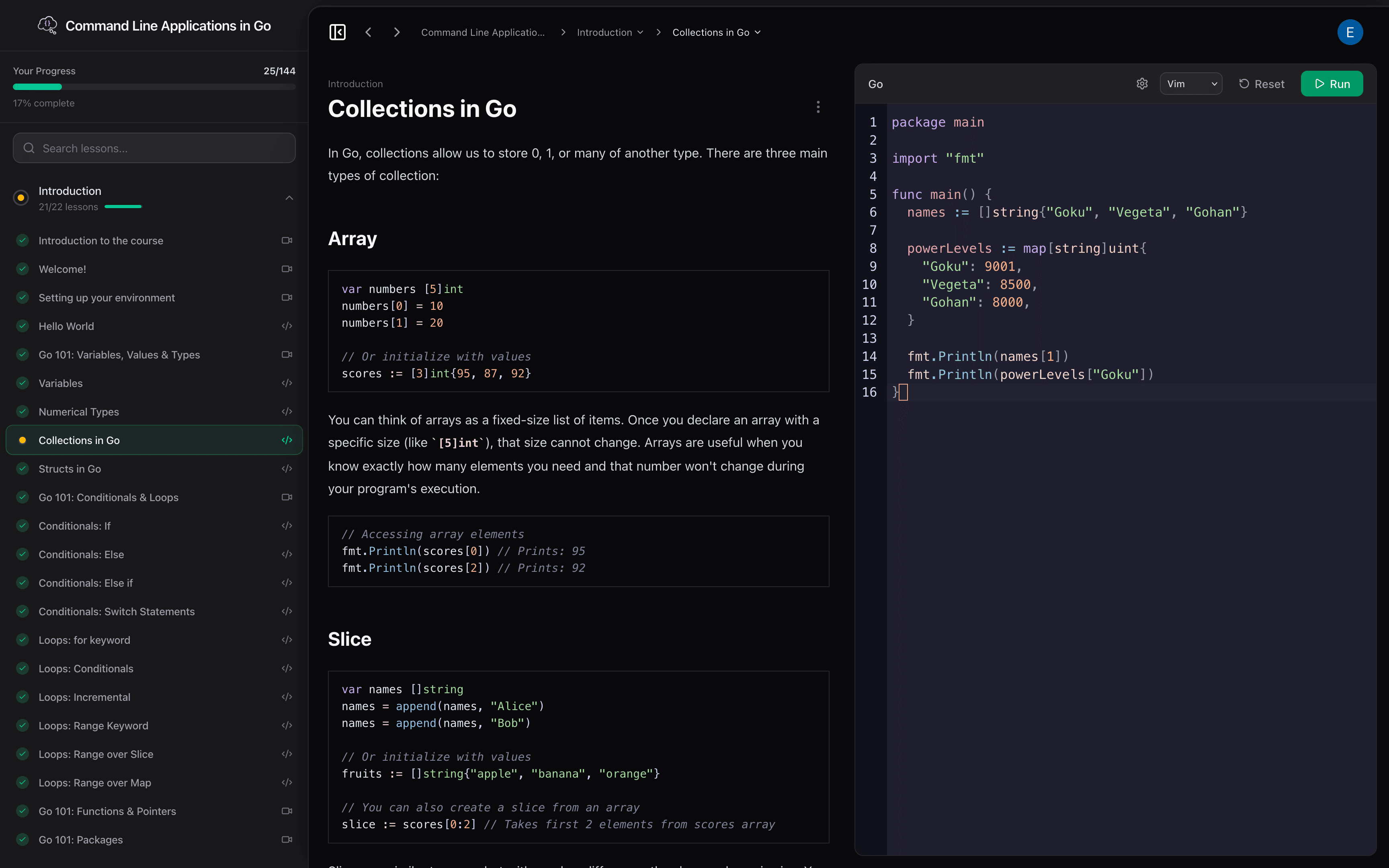1389x868 pixels.
Task: Select the Go editor tab
Action: [x=875, y=83]
